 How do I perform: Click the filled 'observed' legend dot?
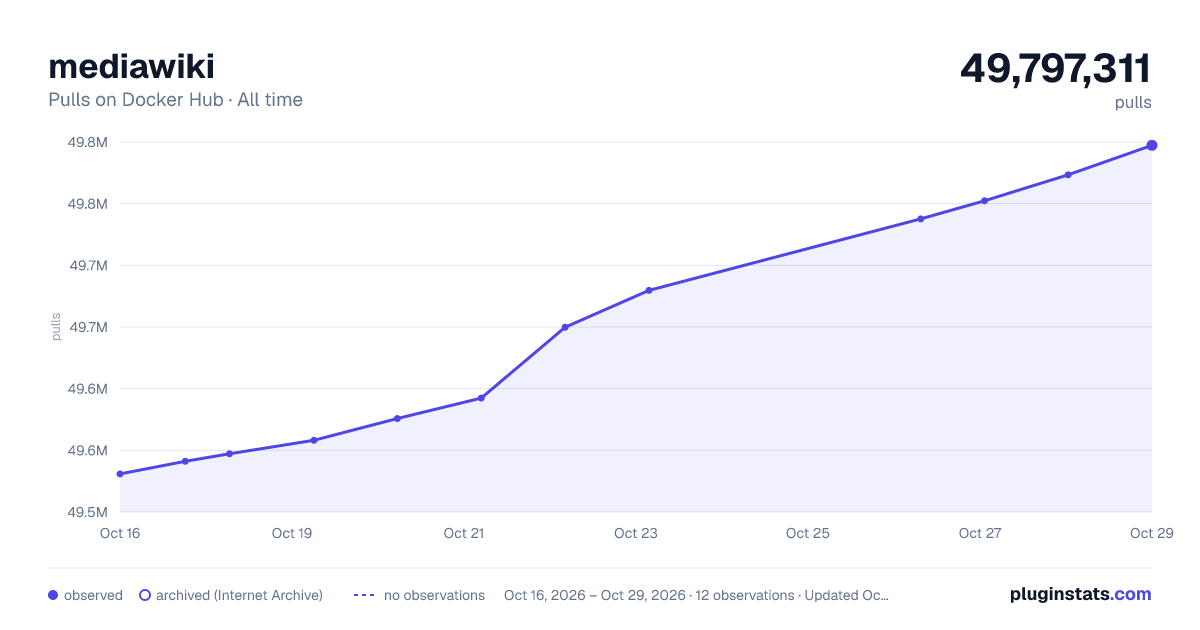[x=53, y=595]
